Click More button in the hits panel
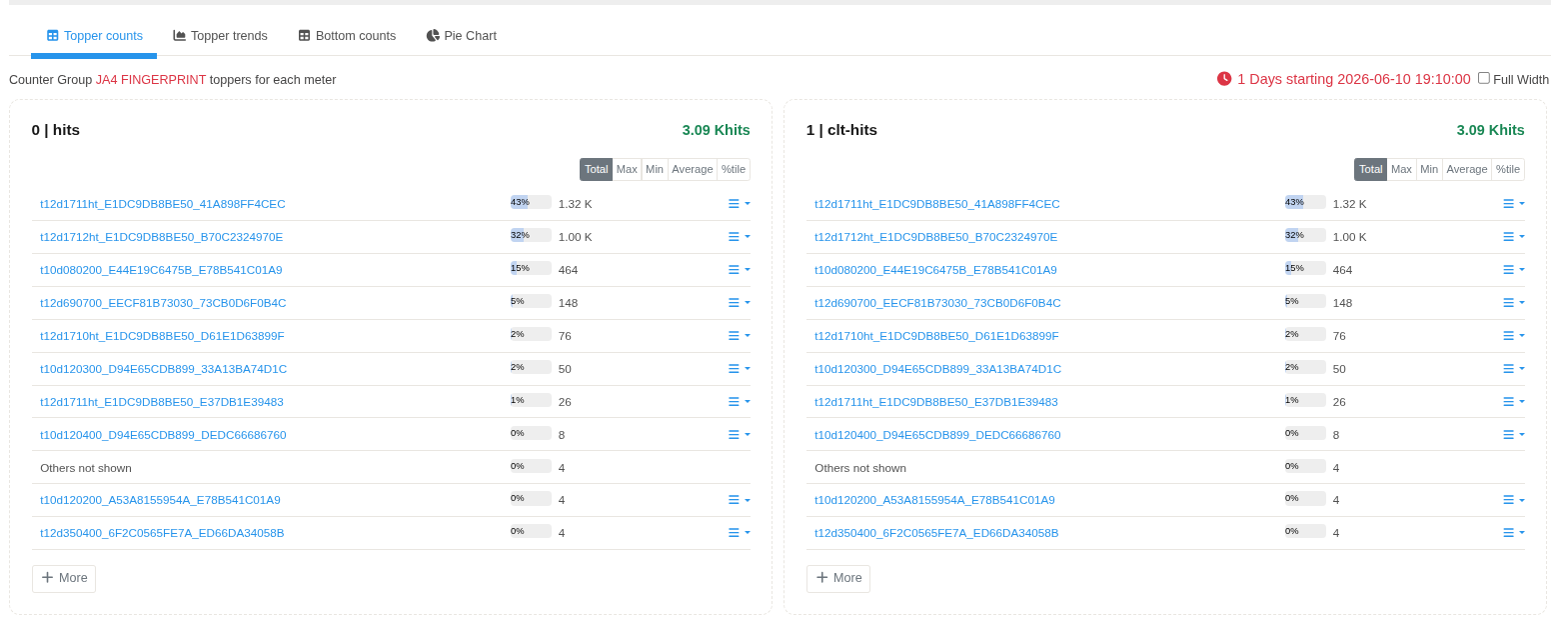 [64, 578]
